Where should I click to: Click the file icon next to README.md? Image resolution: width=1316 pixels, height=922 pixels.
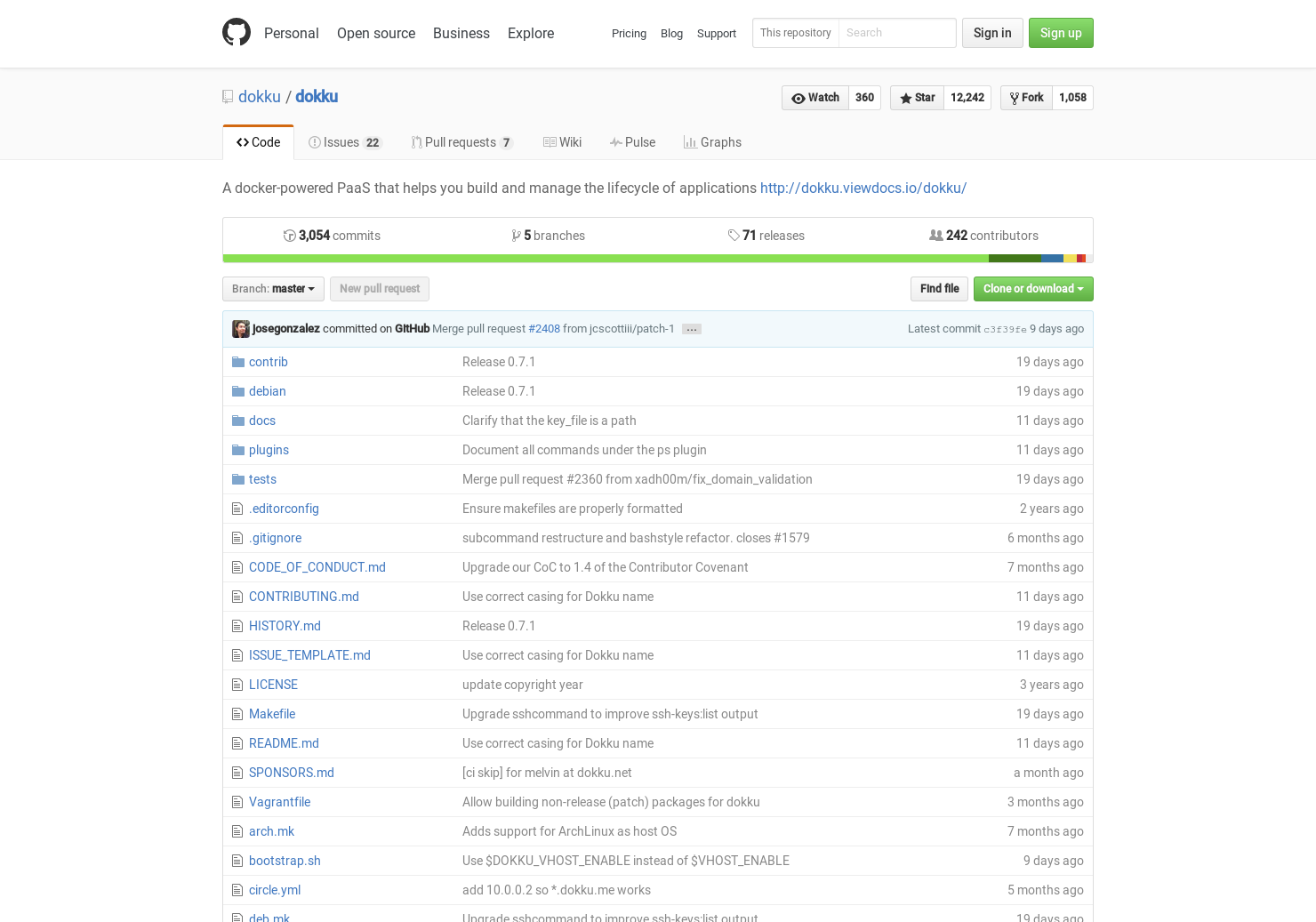coord(237,743)
